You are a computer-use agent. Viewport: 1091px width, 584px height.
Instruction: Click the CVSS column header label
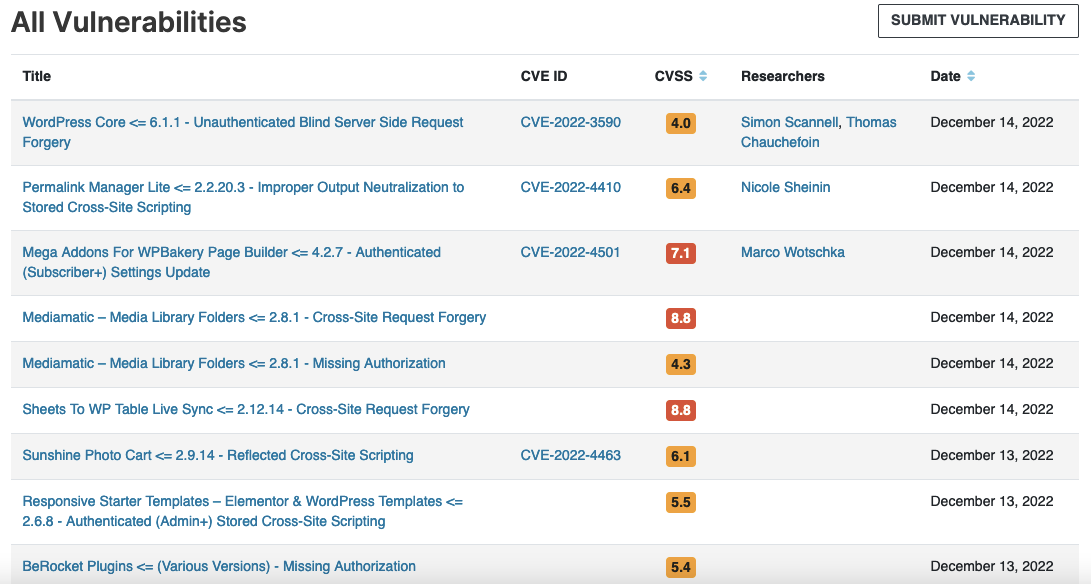[x=674, y=76]
